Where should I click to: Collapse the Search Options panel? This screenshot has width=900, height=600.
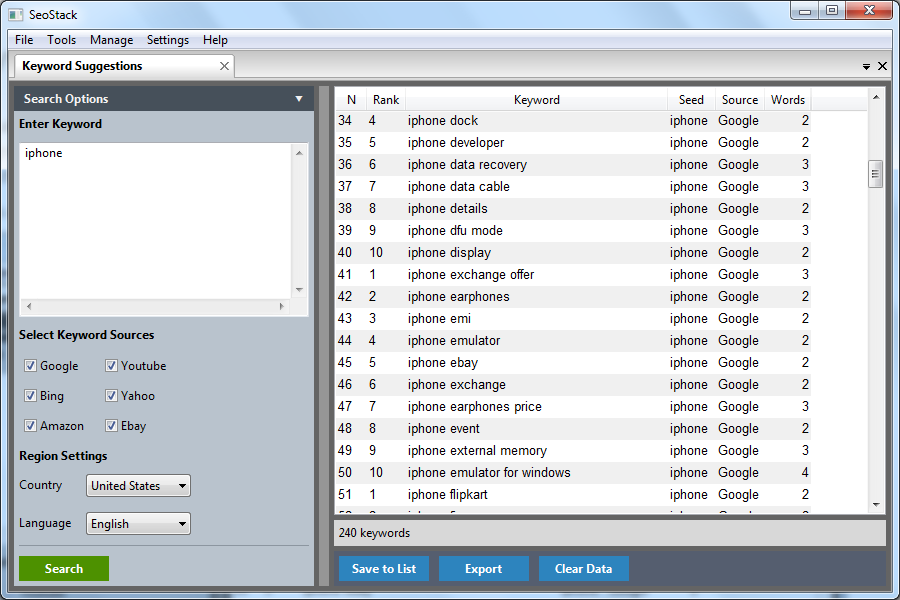coord(298,99)
